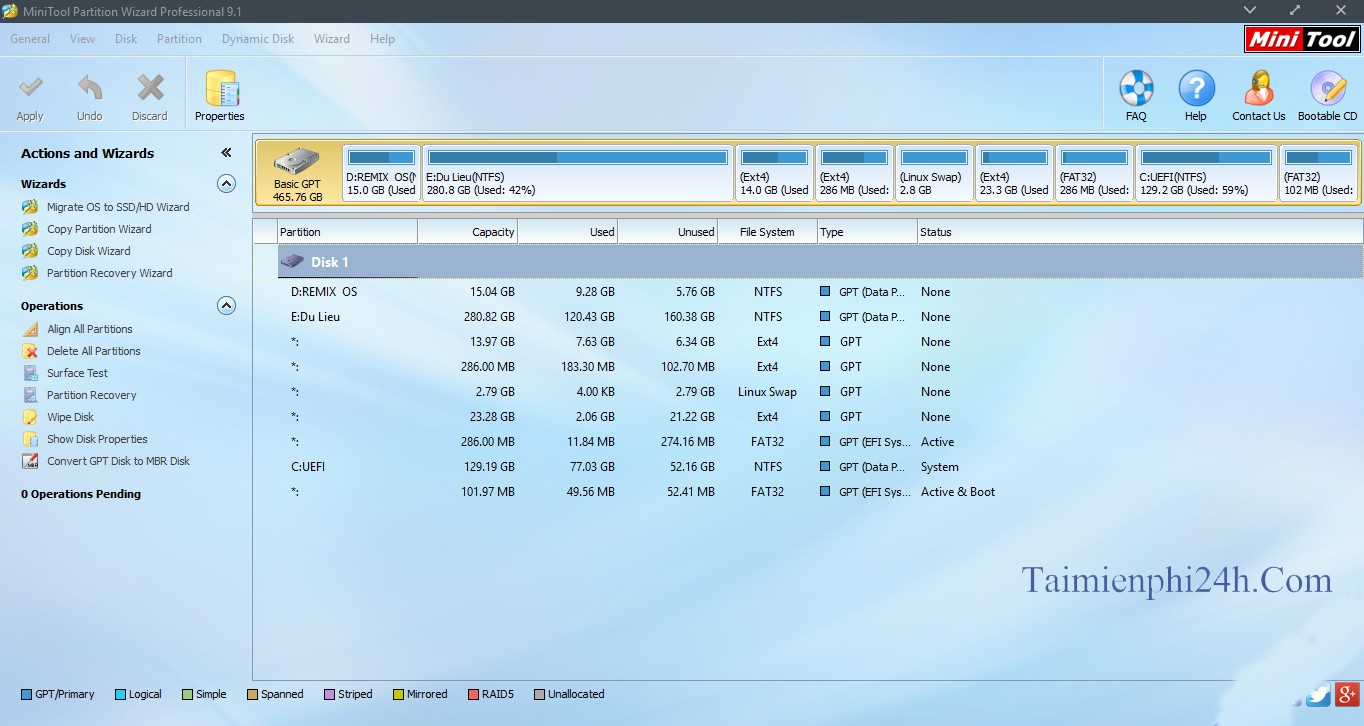Screen dimensions: 1364x726
Task: Open the Dynamic Disk menu
Action: (258, 39)
